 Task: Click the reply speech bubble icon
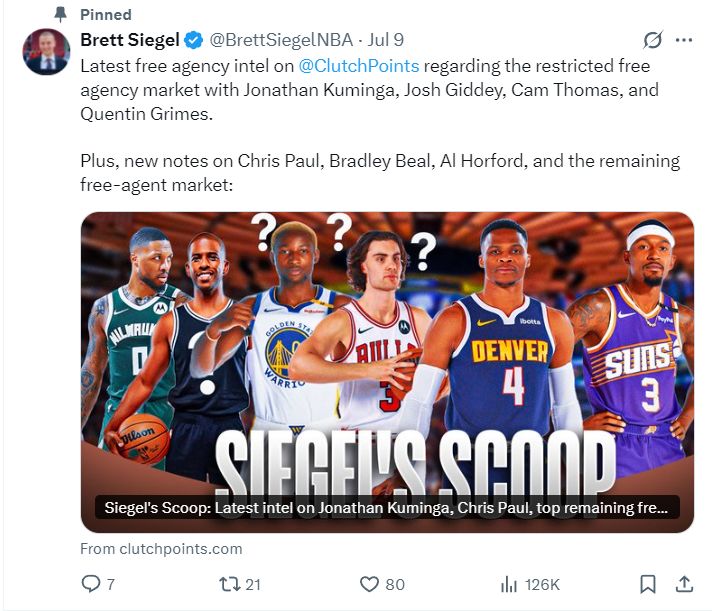(x=91, y=584)
